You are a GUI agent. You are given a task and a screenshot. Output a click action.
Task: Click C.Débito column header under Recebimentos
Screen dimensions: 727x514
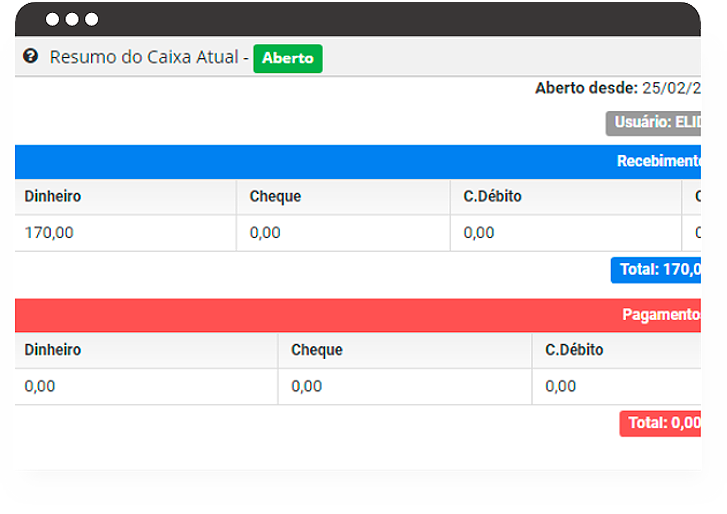click(x=492, y=196)
